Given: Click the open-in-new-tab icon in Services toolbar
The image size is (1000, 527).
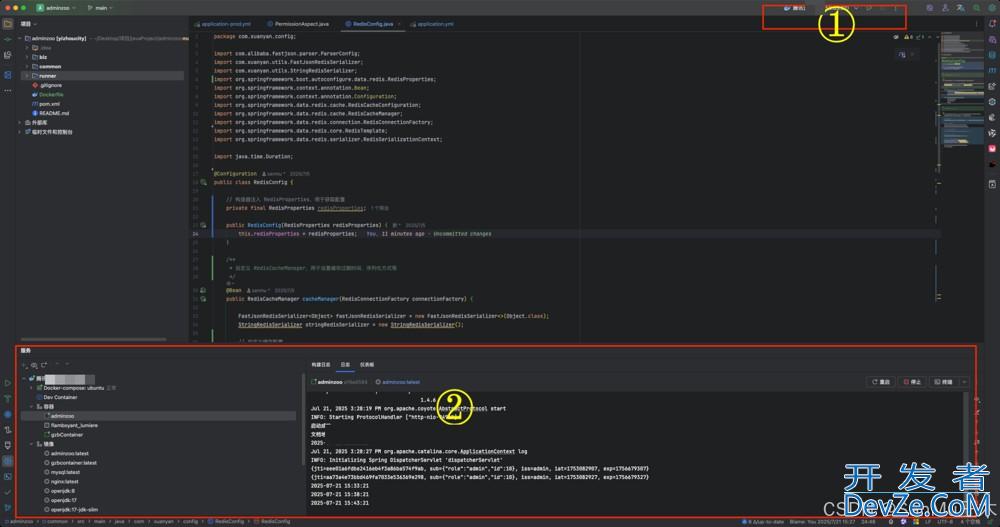Looking at the screenshot, I should (x=44, y=365).
